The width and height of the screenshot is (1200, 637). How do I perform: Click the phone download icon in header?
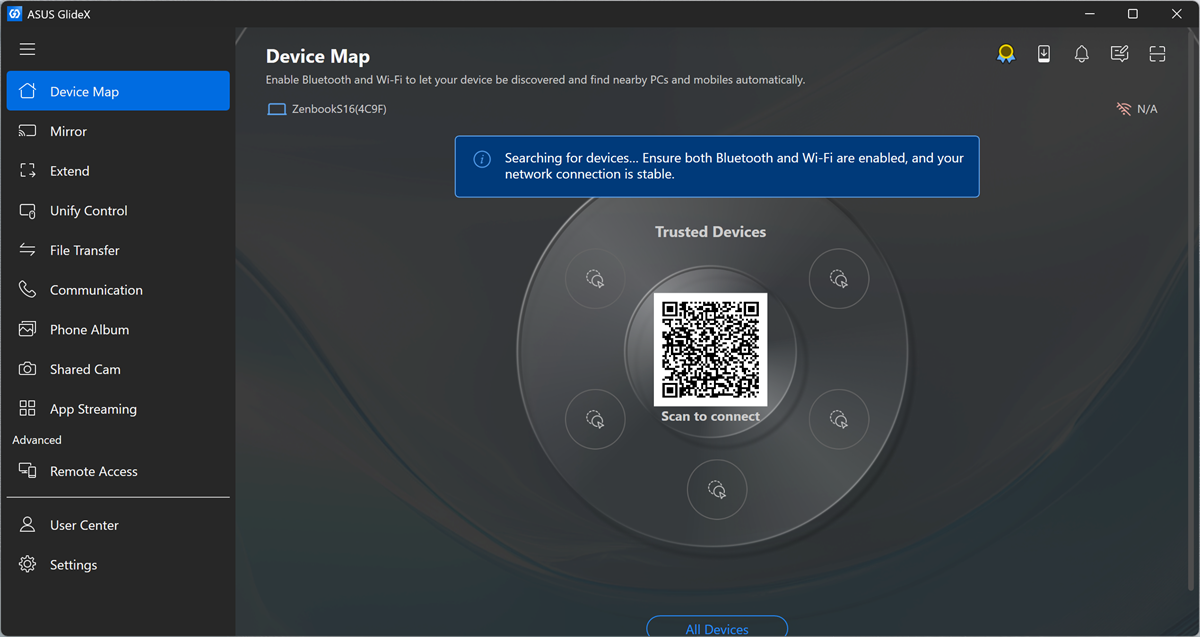[1044, 54]
